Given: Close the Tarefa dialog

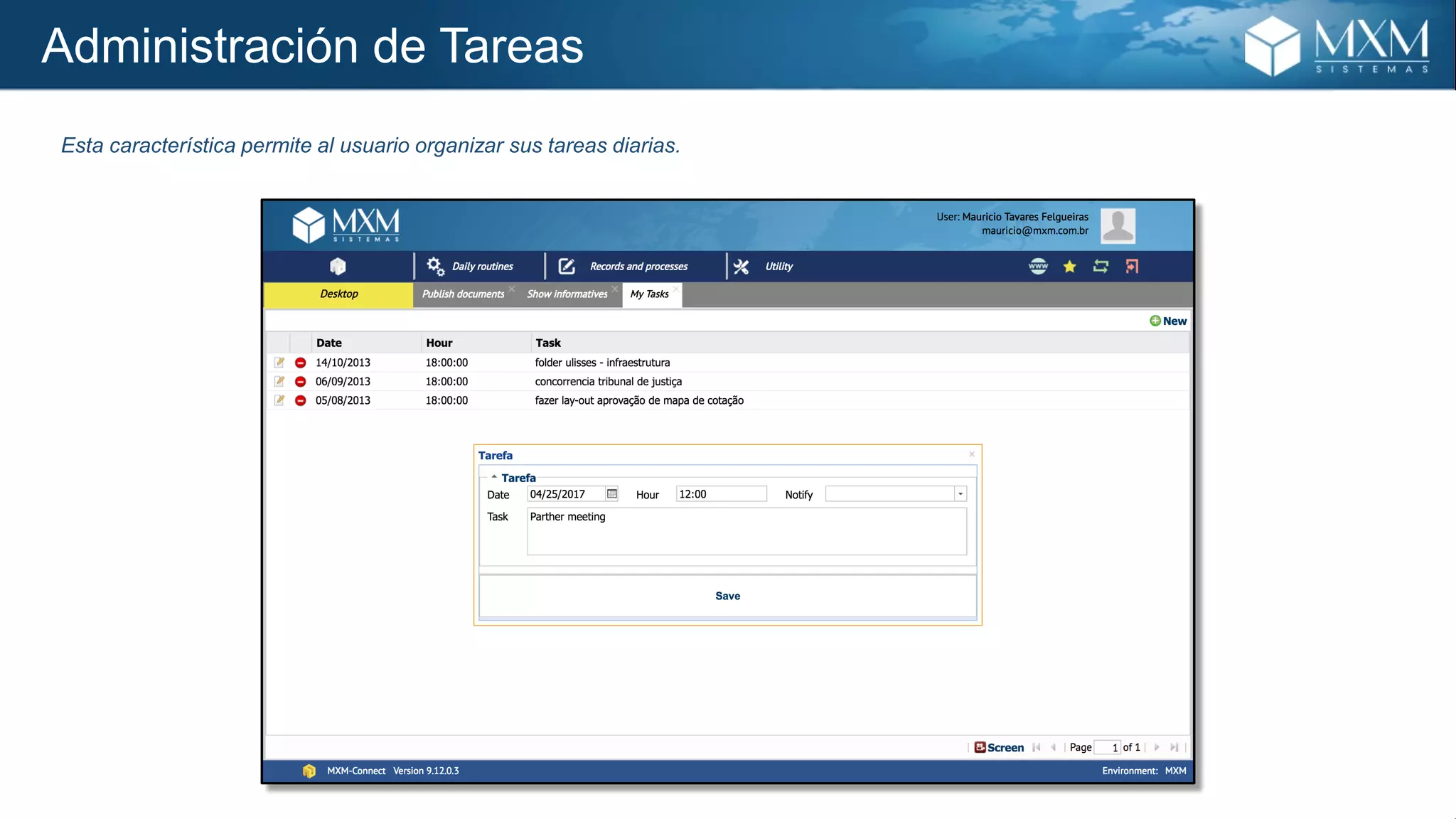Looking at the screenshot, I should coord(972,454).
